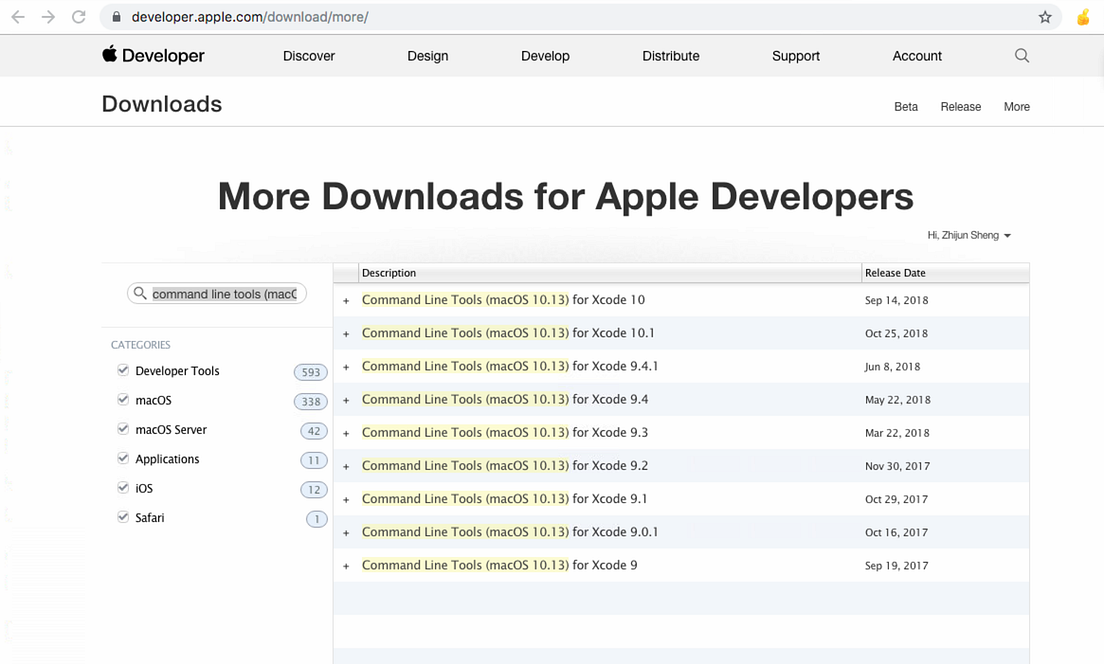Reload the page with the refresh icon
1104x664 pixels.
[78, 16]
